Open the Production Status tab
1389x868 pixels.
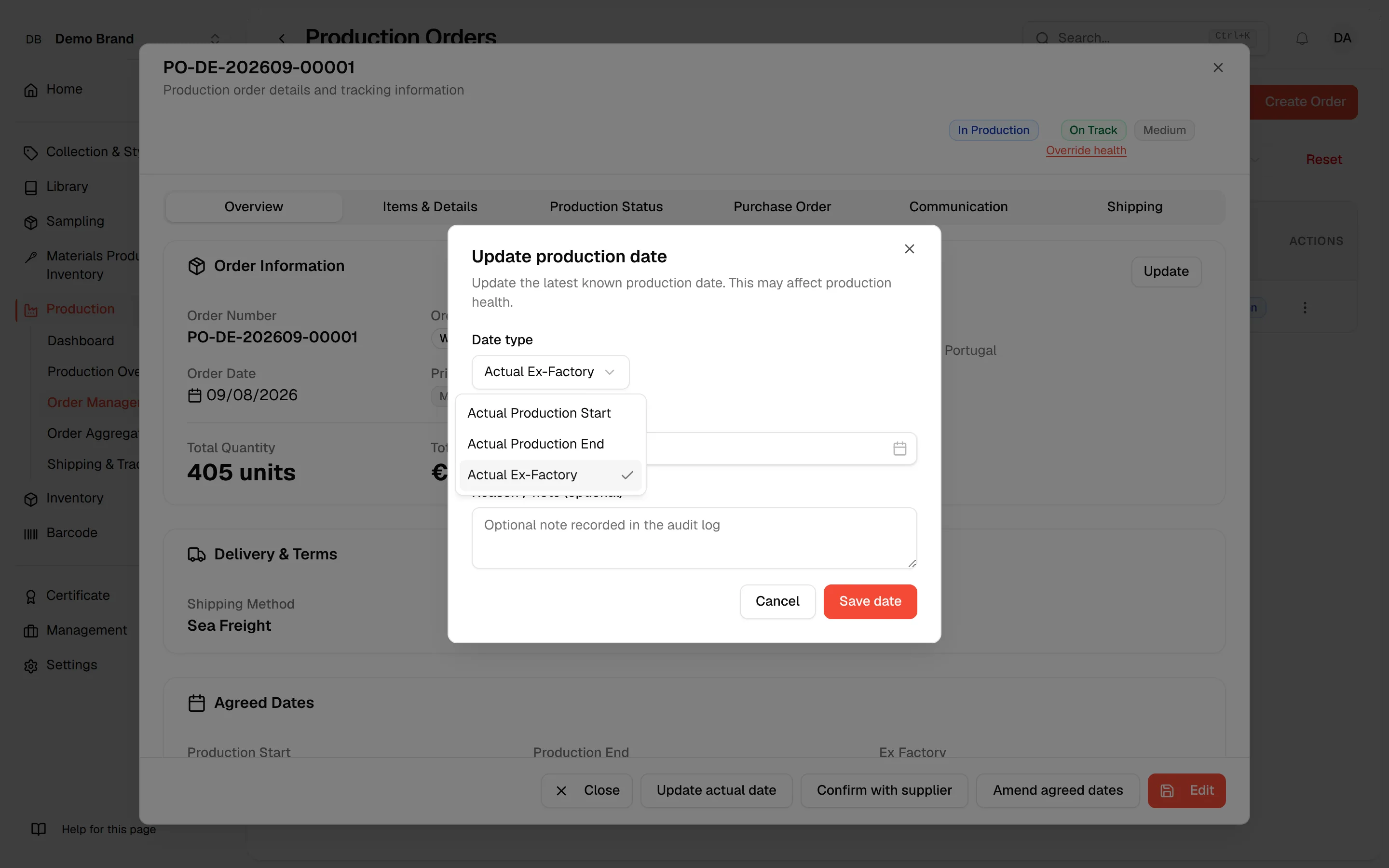606,207
